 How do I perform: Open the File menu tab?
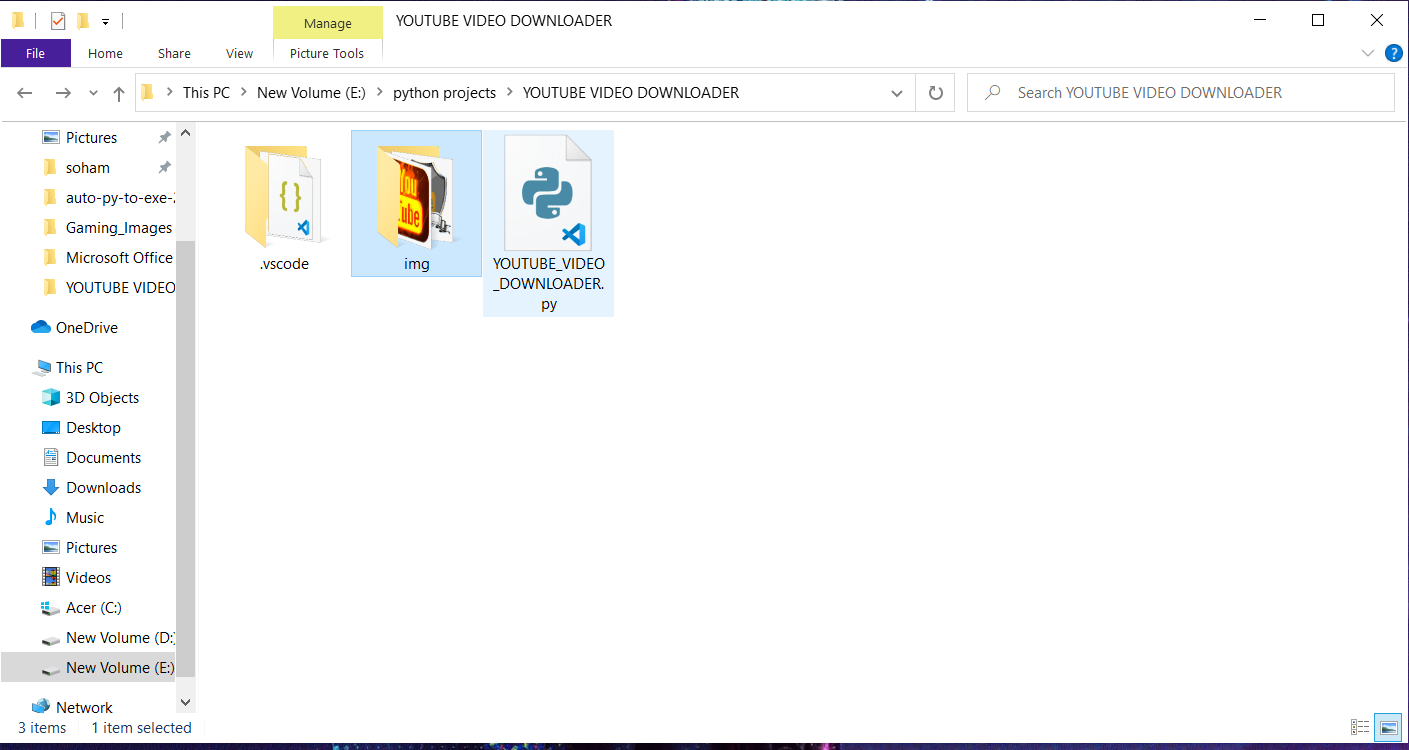(36, 53)
